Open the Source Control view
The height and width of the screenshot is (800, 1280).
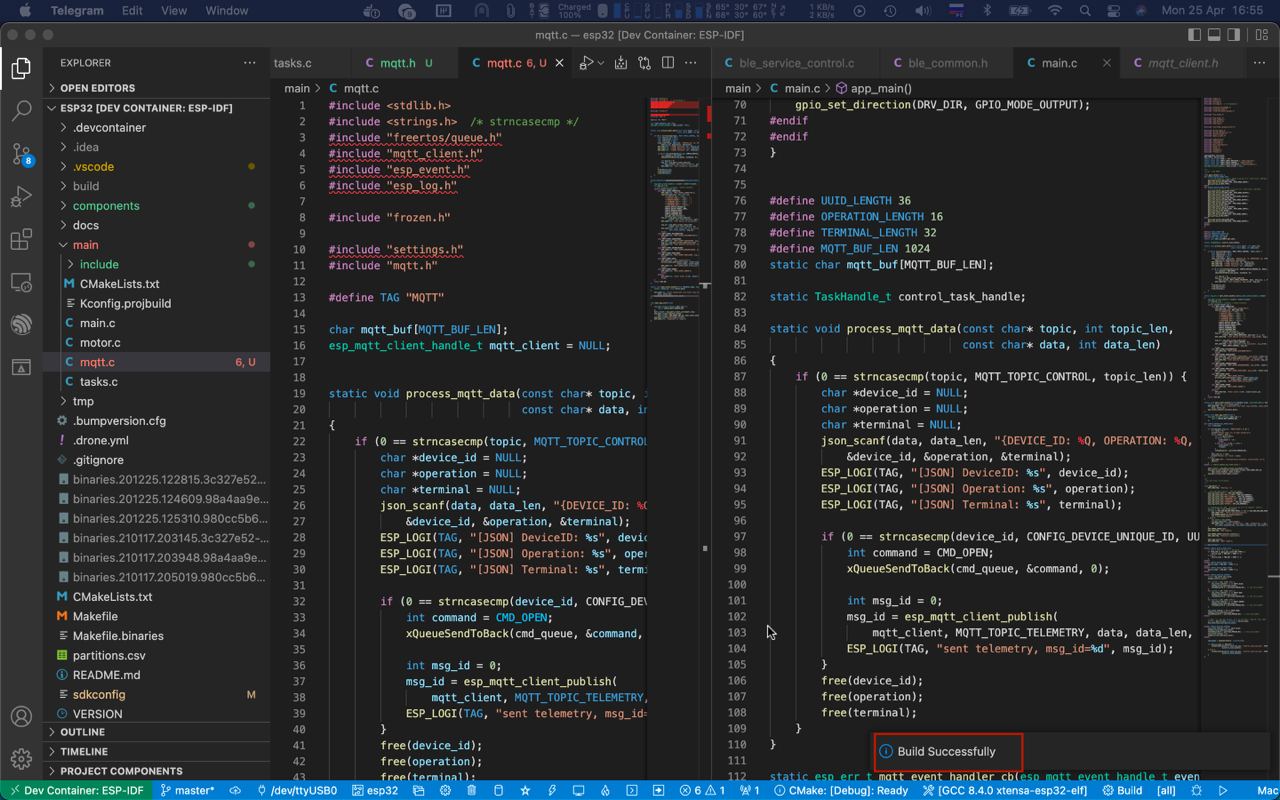tap(21, 153)
